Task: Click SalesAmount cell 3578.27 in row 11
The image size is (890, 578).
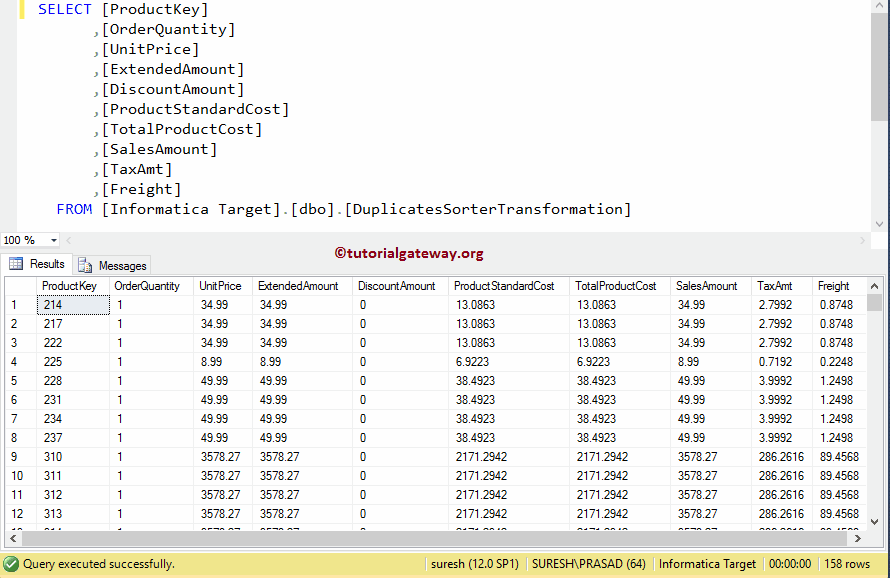Action: (711, 495)
